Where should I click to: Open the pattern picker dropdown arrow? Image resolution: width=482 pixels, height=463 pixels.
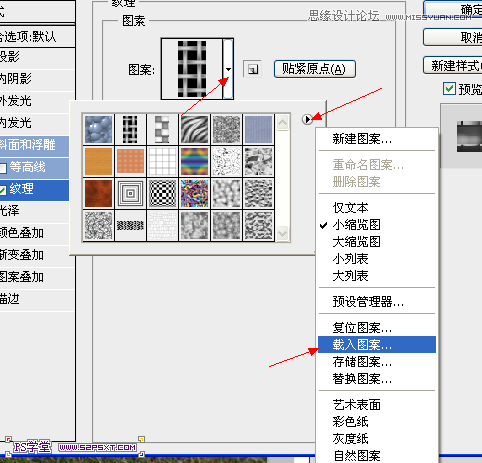click(x=228, y=69)
